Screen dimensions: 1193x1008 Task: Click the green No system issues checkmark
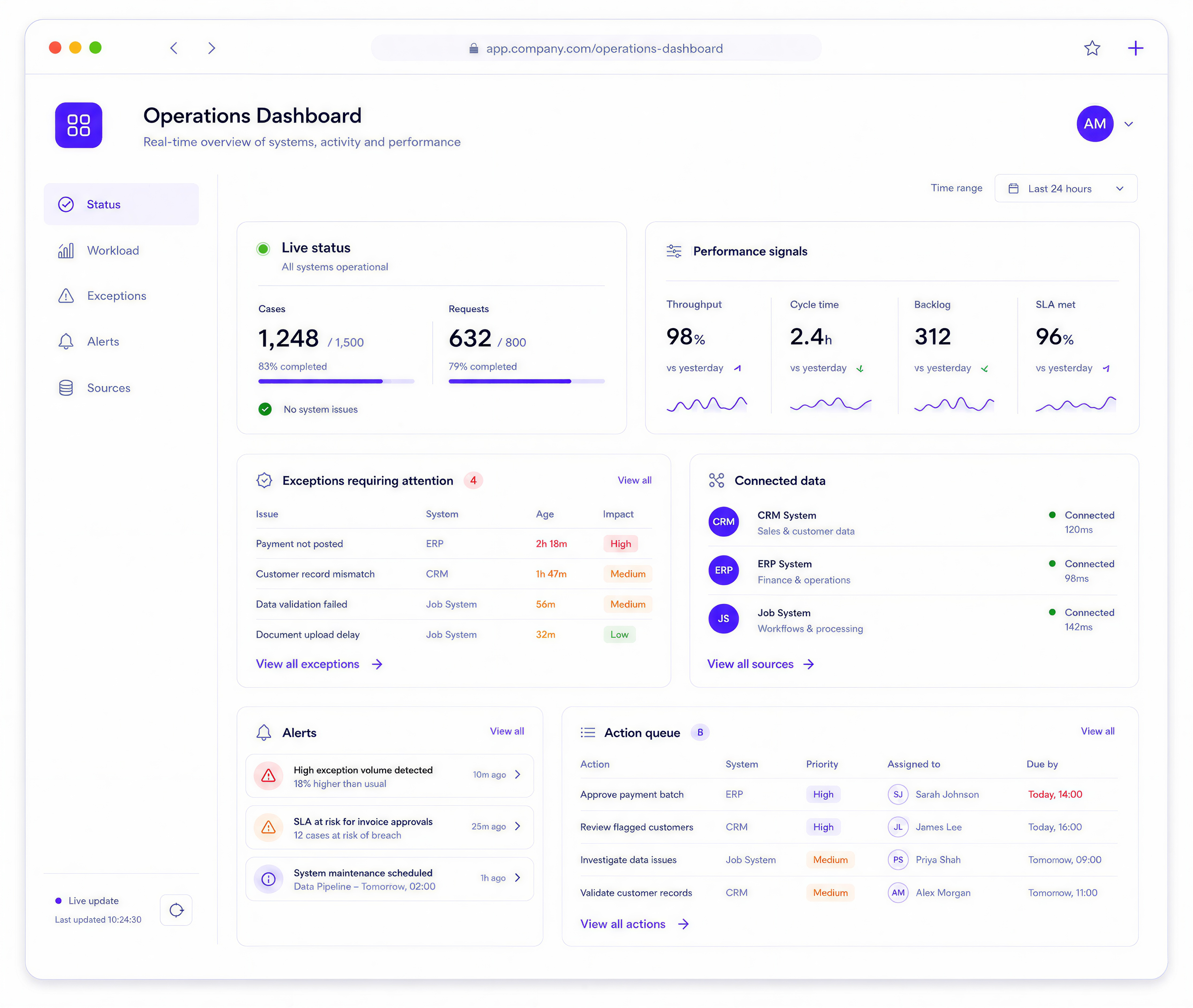tap(265, 409)
